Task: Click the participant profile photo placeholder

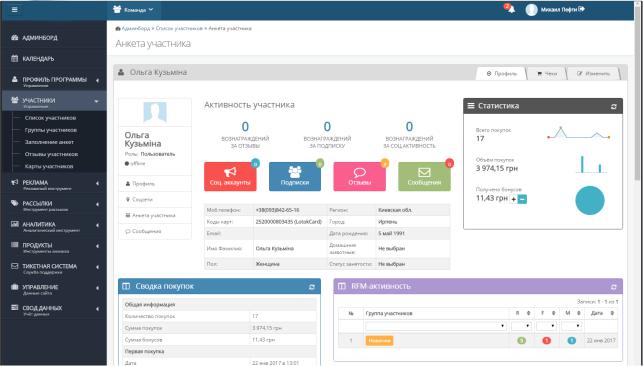Action: click(155, 111)
